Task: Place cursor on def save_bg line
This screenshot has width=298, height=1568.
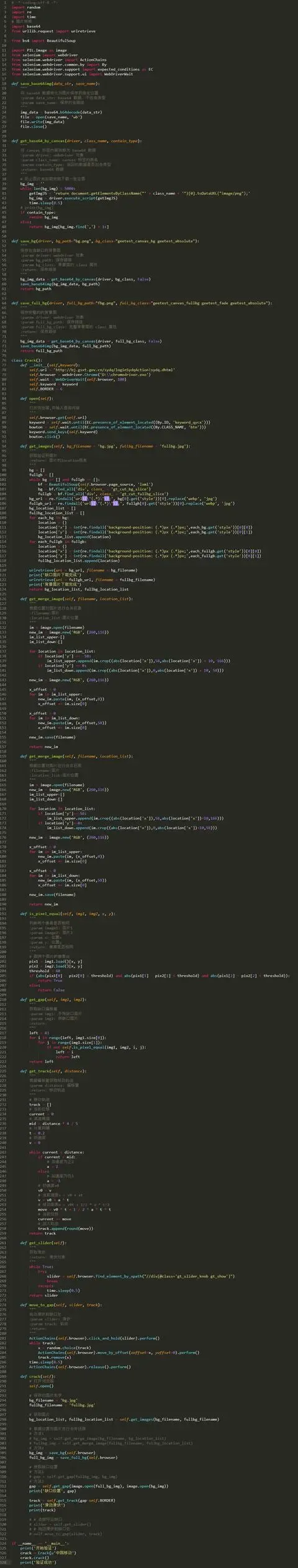Action: click(105, 241)
